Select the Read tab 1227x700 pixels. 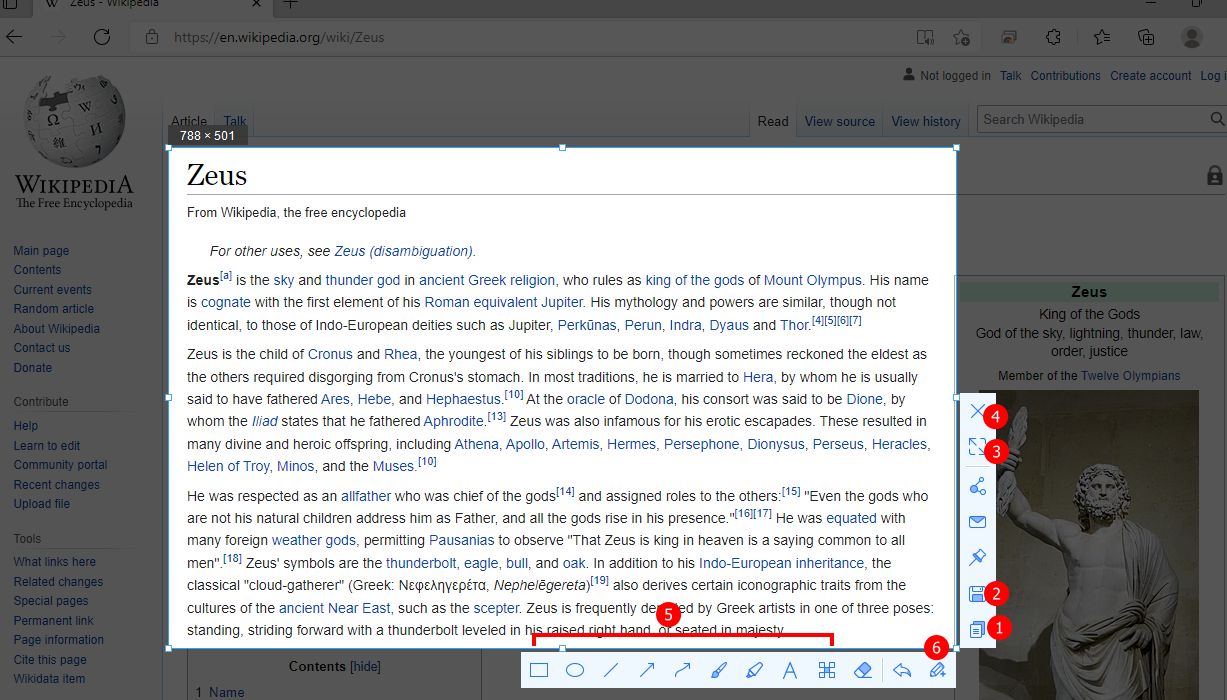pos(773,121)
